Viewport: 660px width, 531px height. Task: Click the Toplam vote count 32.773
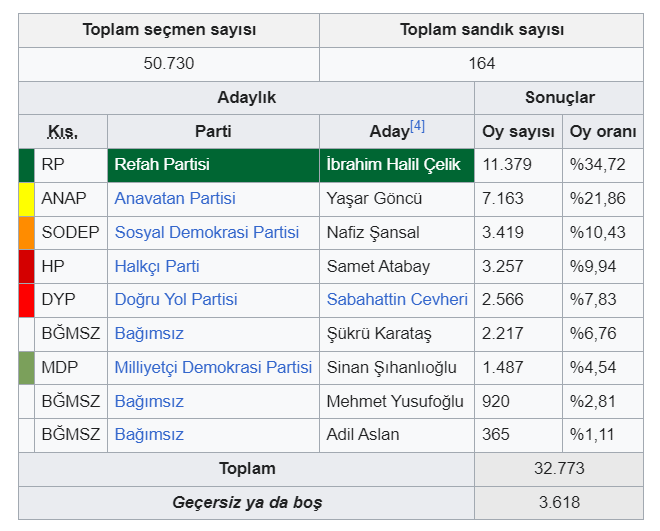pos(559,469)
